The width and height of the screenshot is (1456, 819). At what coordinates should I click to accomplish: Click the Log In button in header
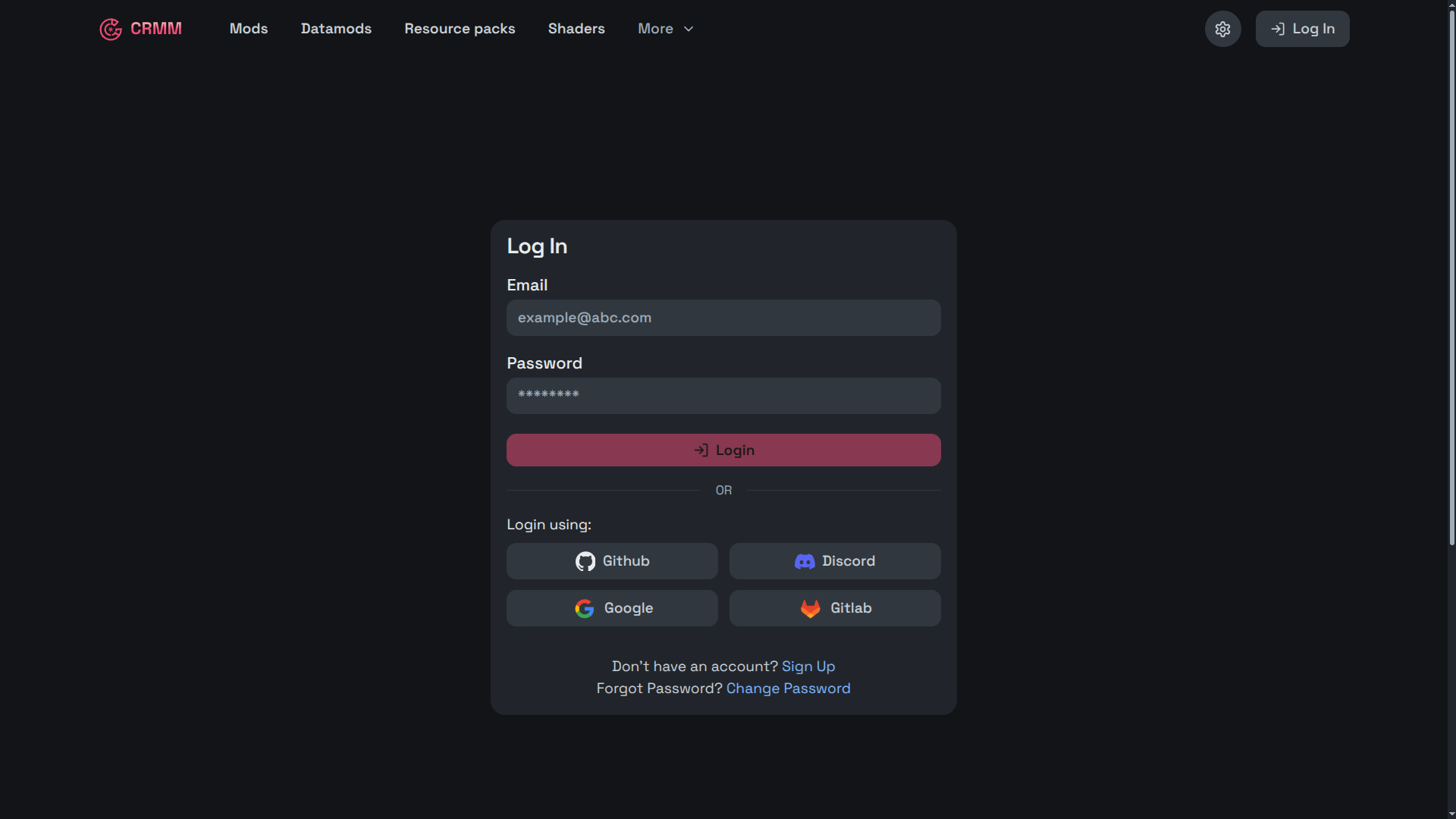(1302, 29)
